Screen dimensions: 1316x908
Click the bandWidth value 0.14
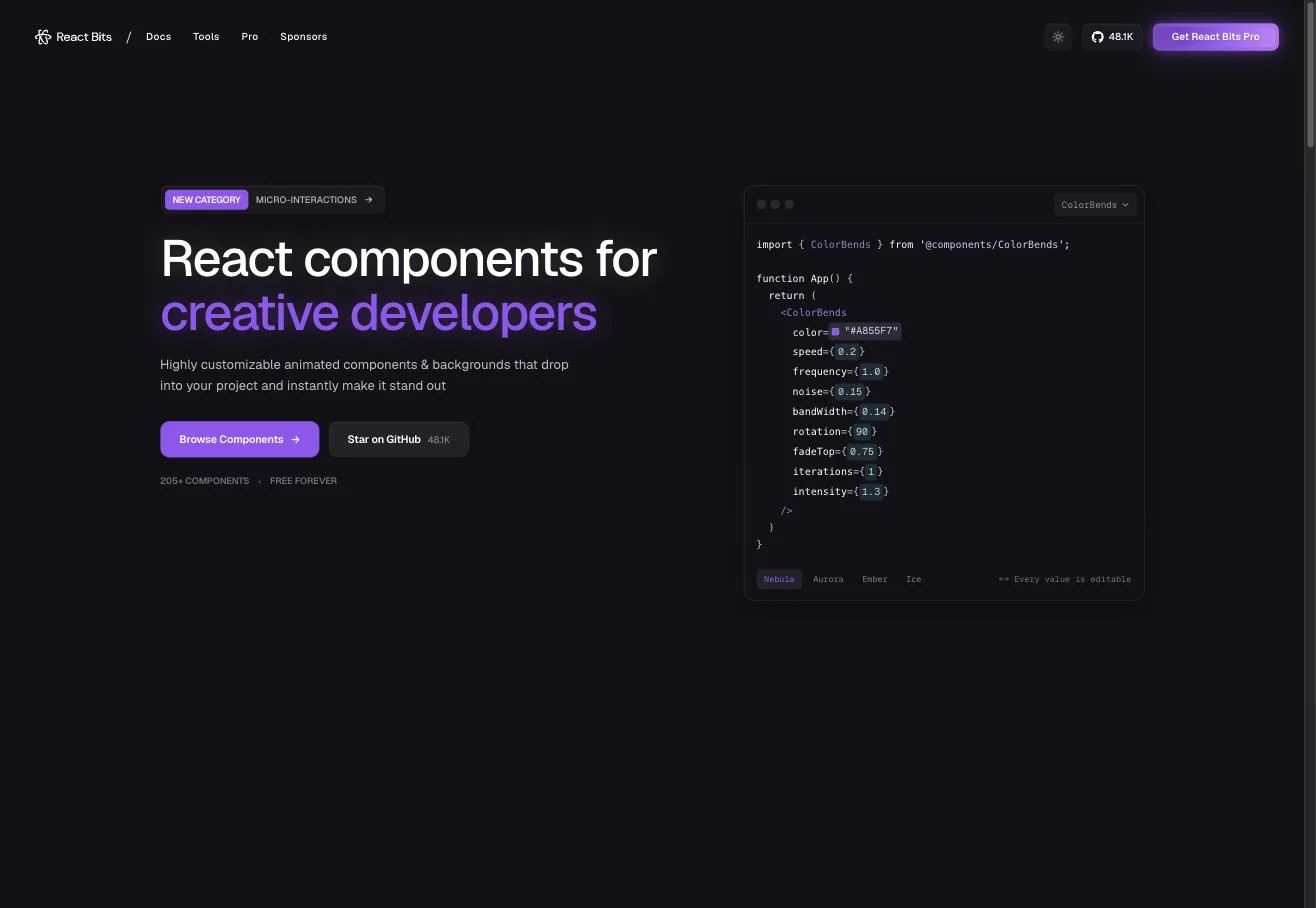click(874, 412)
